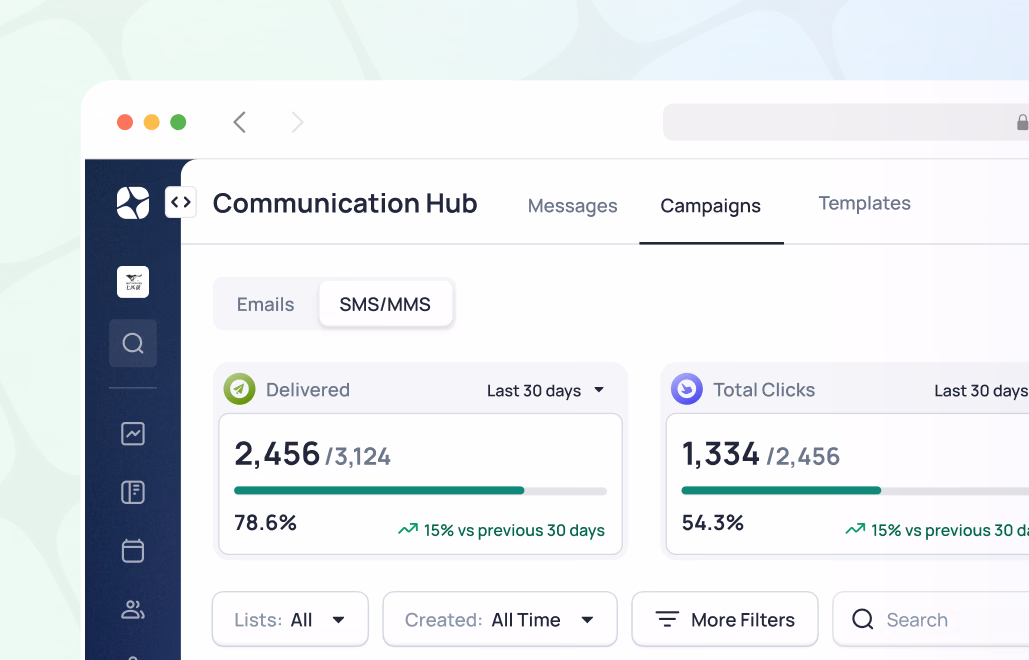Image resolution: width=1029 pixels, height=660 pixels.
Task: Click the purple Total Clicks icon
Action: (687, 389)
